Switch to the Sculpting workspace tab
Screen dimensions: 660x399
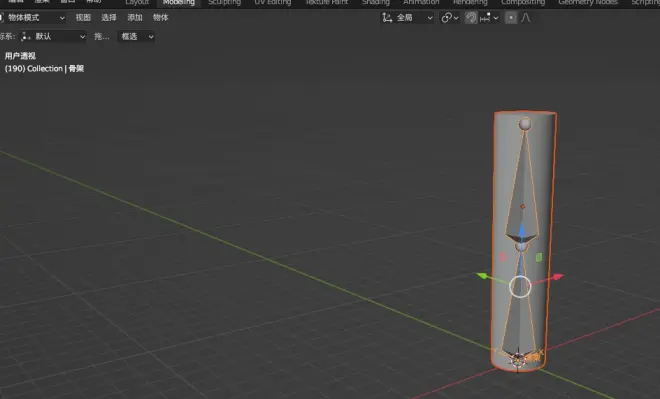pyautogui.click(x=224, y=3)
